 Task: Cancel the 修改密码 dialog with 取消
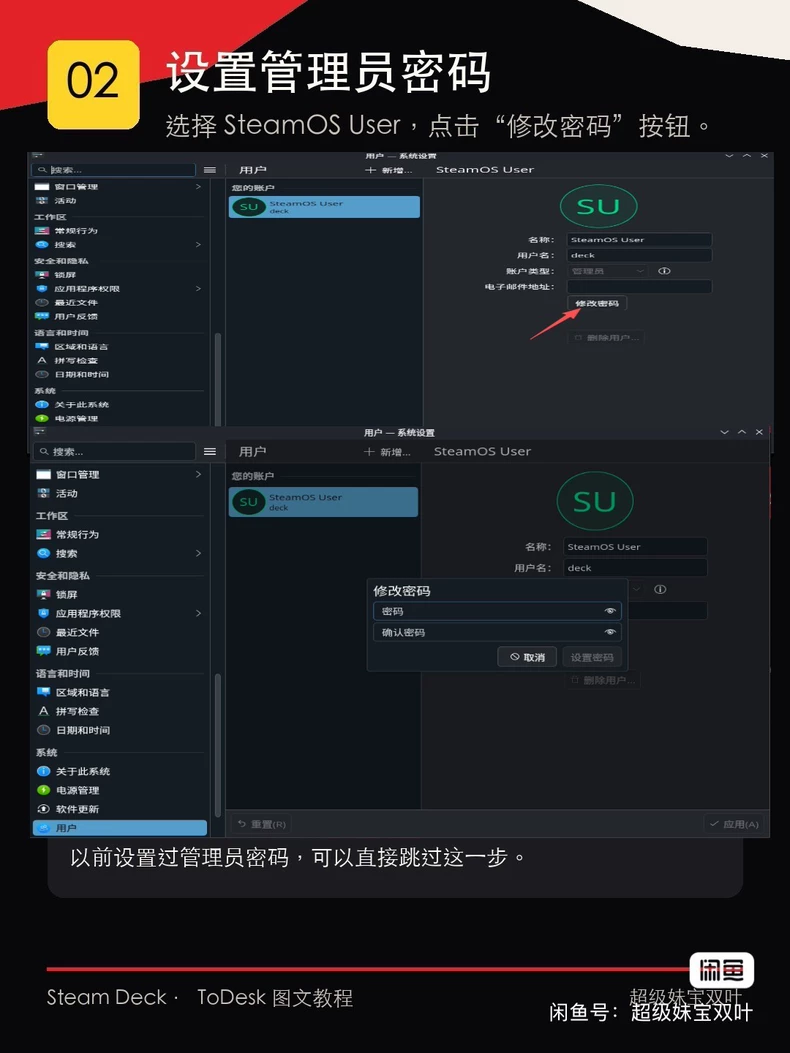point(527,657)
